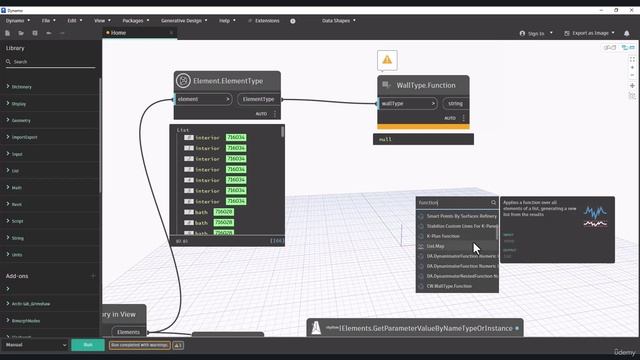Click the green Run button
Image resolution: width=640 pixels, height=360 pixels.
click(88, 345)
